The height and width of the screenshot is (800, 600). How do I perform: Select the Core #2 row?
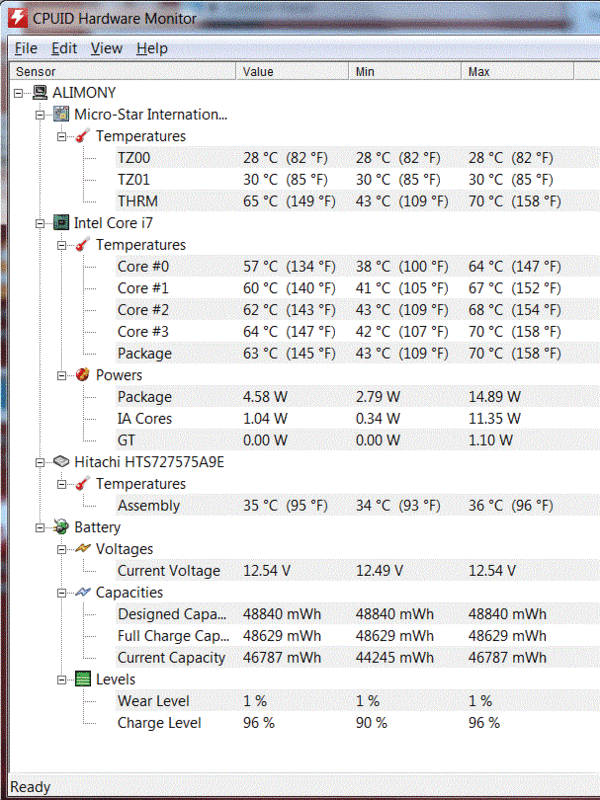358,310
